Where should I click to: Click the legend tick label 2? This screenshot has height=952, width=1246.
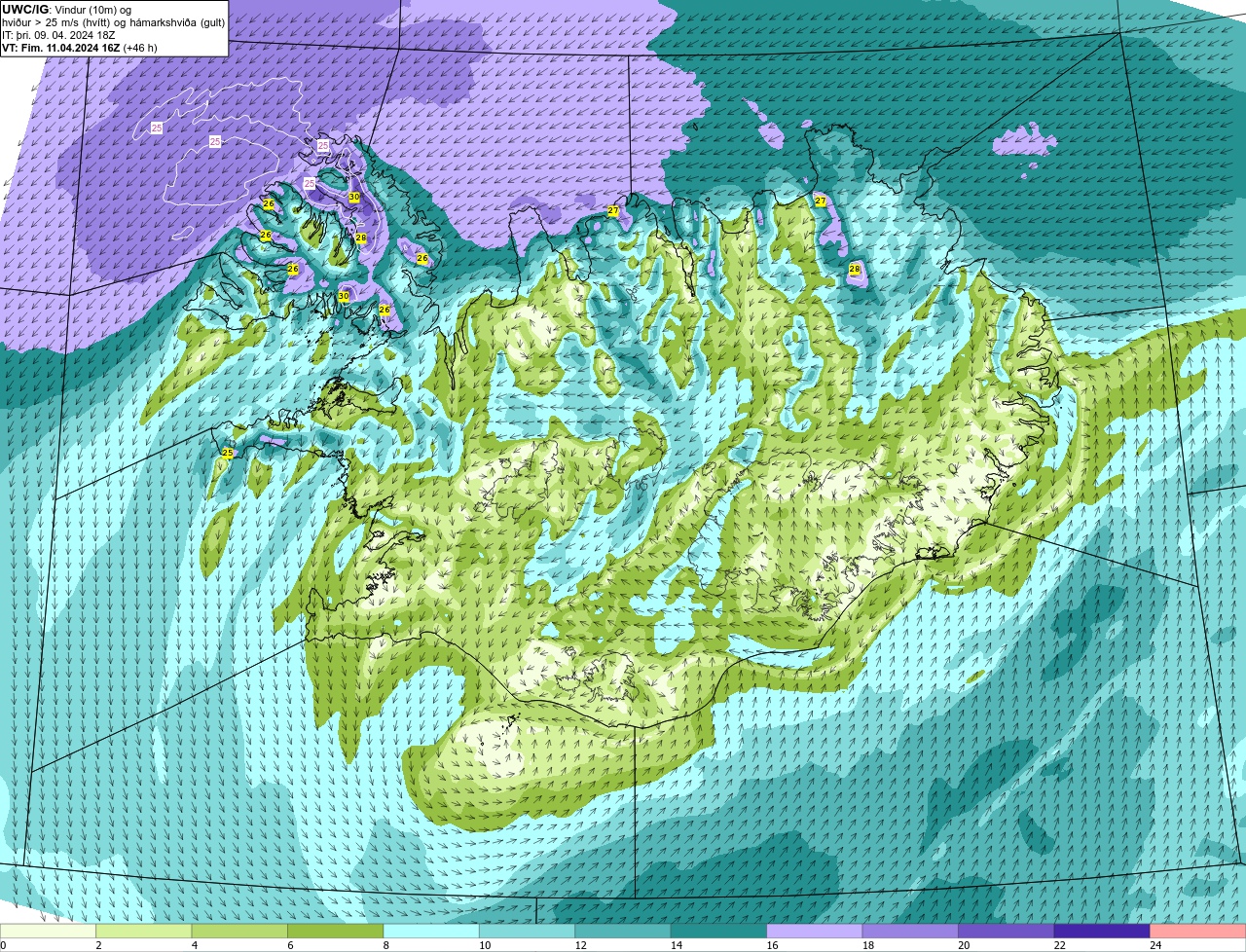point(98,945)
